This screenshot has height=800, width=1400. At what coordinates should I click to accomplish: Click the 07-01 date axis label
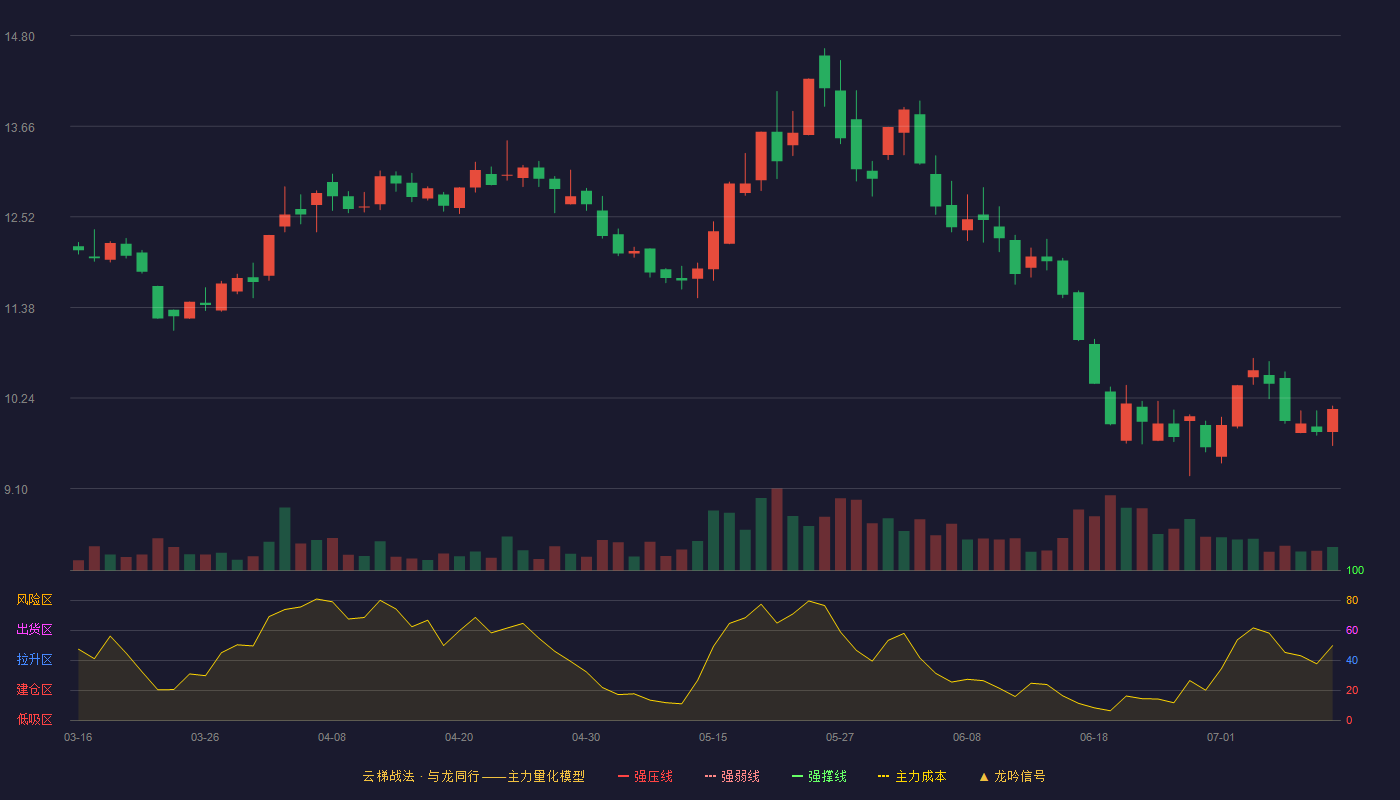[1221, 737]
